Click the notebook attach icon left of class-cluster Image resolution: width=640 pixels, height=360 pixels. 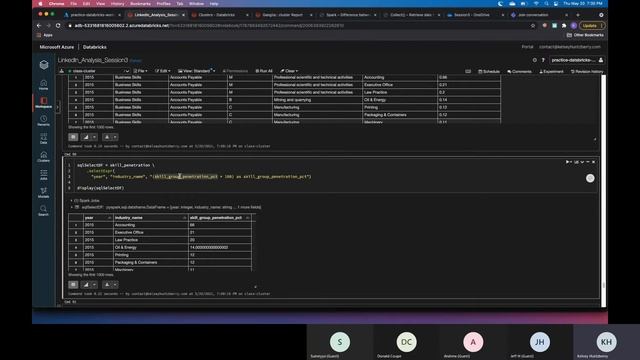point(62,71)
